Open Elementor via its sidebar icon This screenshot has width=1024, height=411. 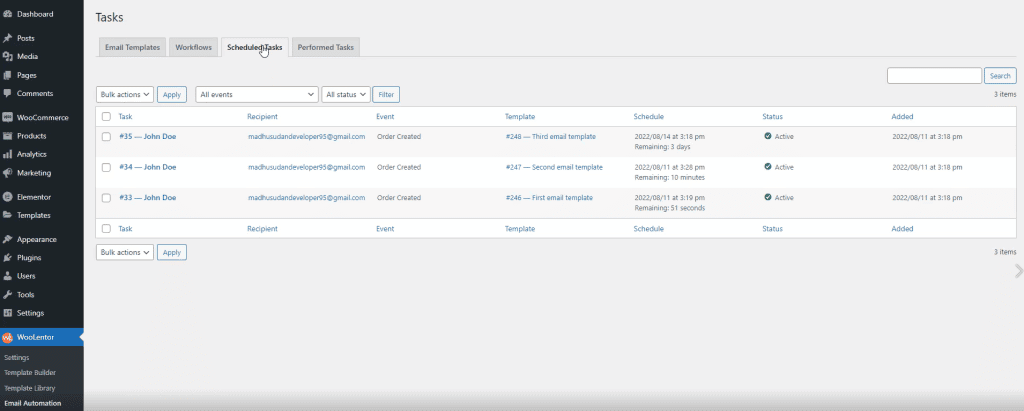pos(8,197)
